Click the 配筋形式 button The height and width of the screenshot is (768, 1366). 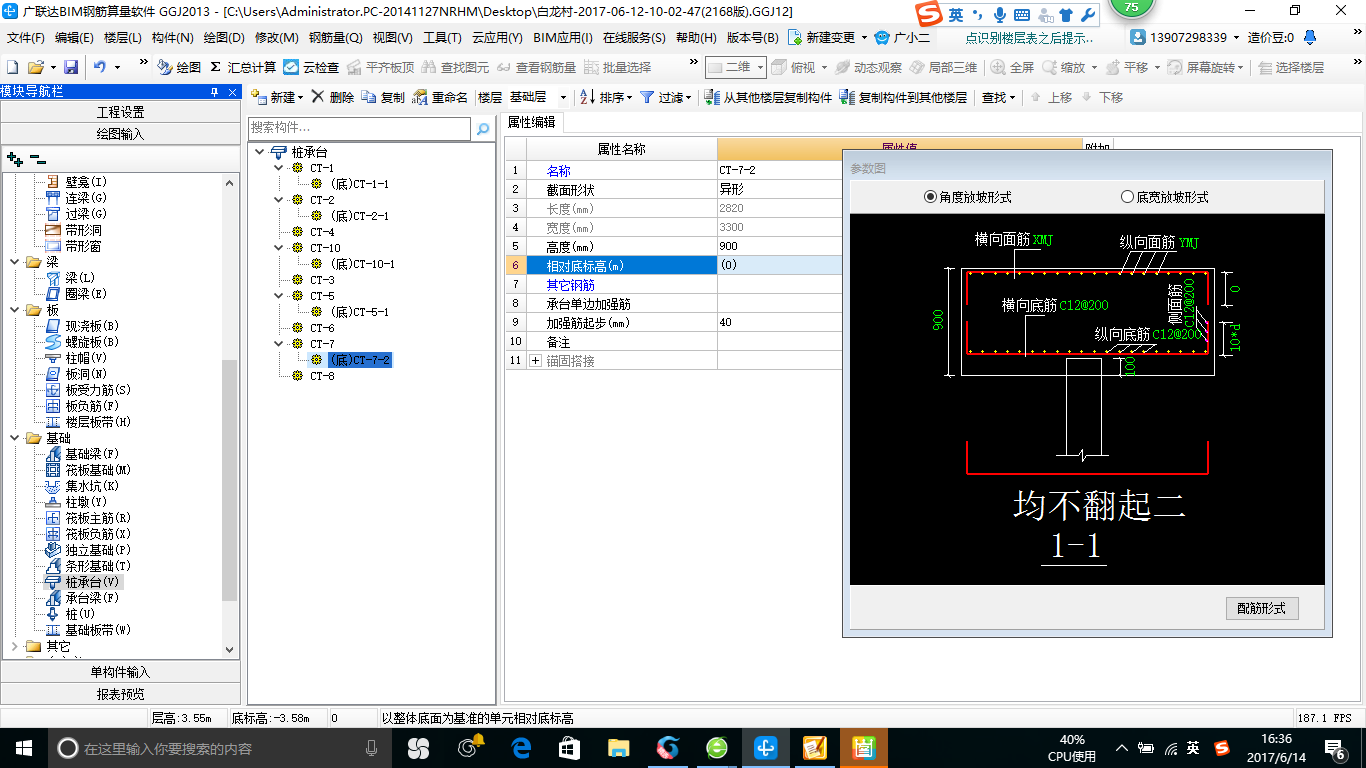tap(1261, 608)
